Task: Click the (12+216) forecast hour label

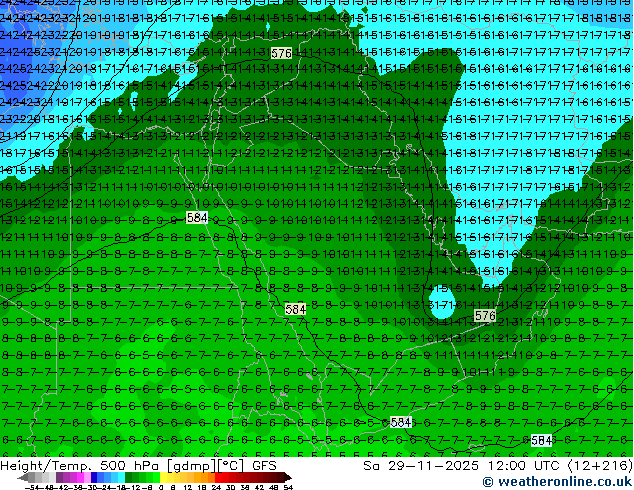Action: click(x=601, y=465)
